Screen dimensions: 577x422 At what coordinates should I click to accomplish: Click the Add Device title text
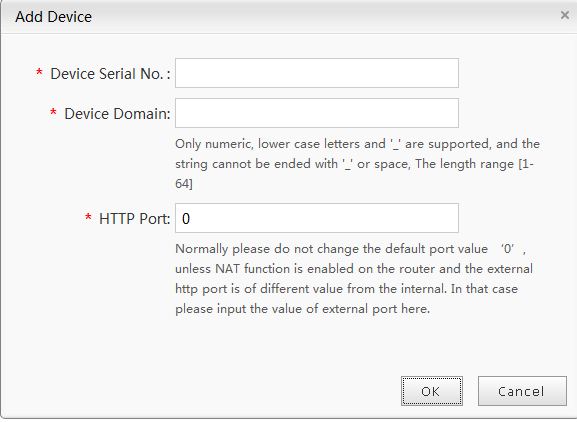[53, 17]
